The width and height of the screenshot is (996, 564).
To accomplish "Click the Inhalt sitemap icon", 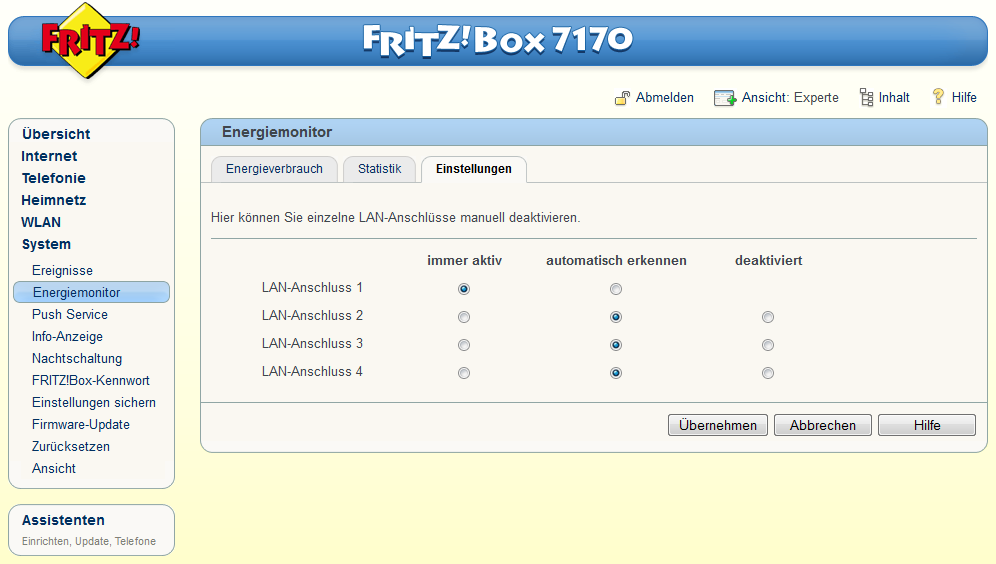I will [866, 97].
